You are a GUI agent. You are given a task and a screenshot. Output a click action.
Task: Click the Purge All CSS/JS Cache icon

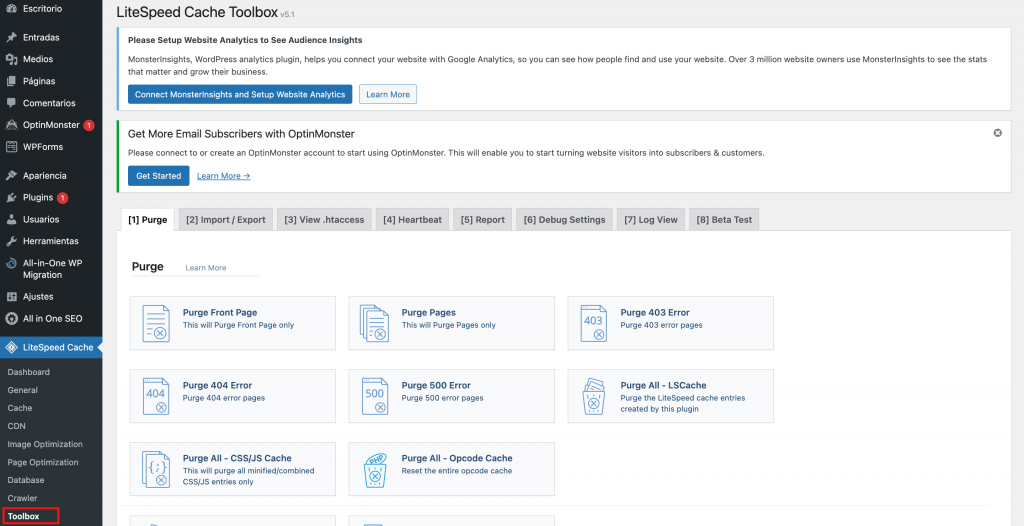pyautogui.click(x=156, y=469)
